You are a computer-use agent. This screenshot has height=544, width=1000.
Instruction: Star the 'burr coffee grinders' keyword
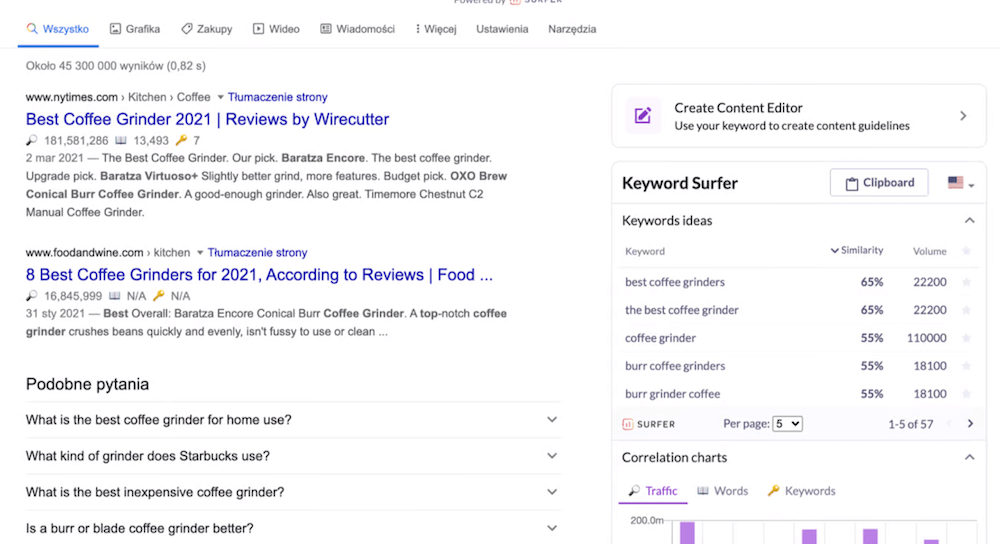966,366
